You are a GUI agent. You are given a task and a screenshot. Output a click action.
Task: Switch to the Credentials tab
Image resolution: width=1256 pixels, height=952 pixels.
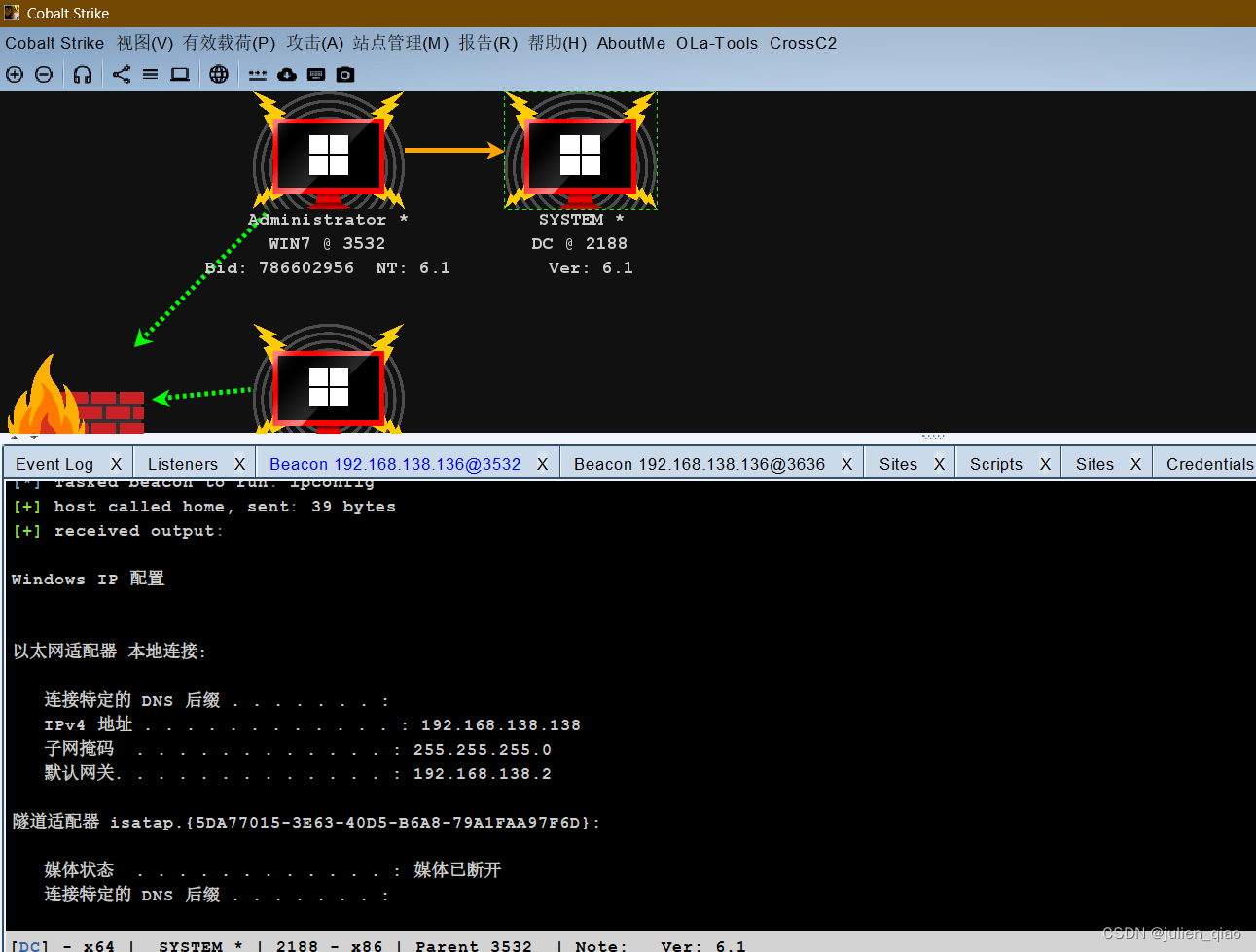1209,465
